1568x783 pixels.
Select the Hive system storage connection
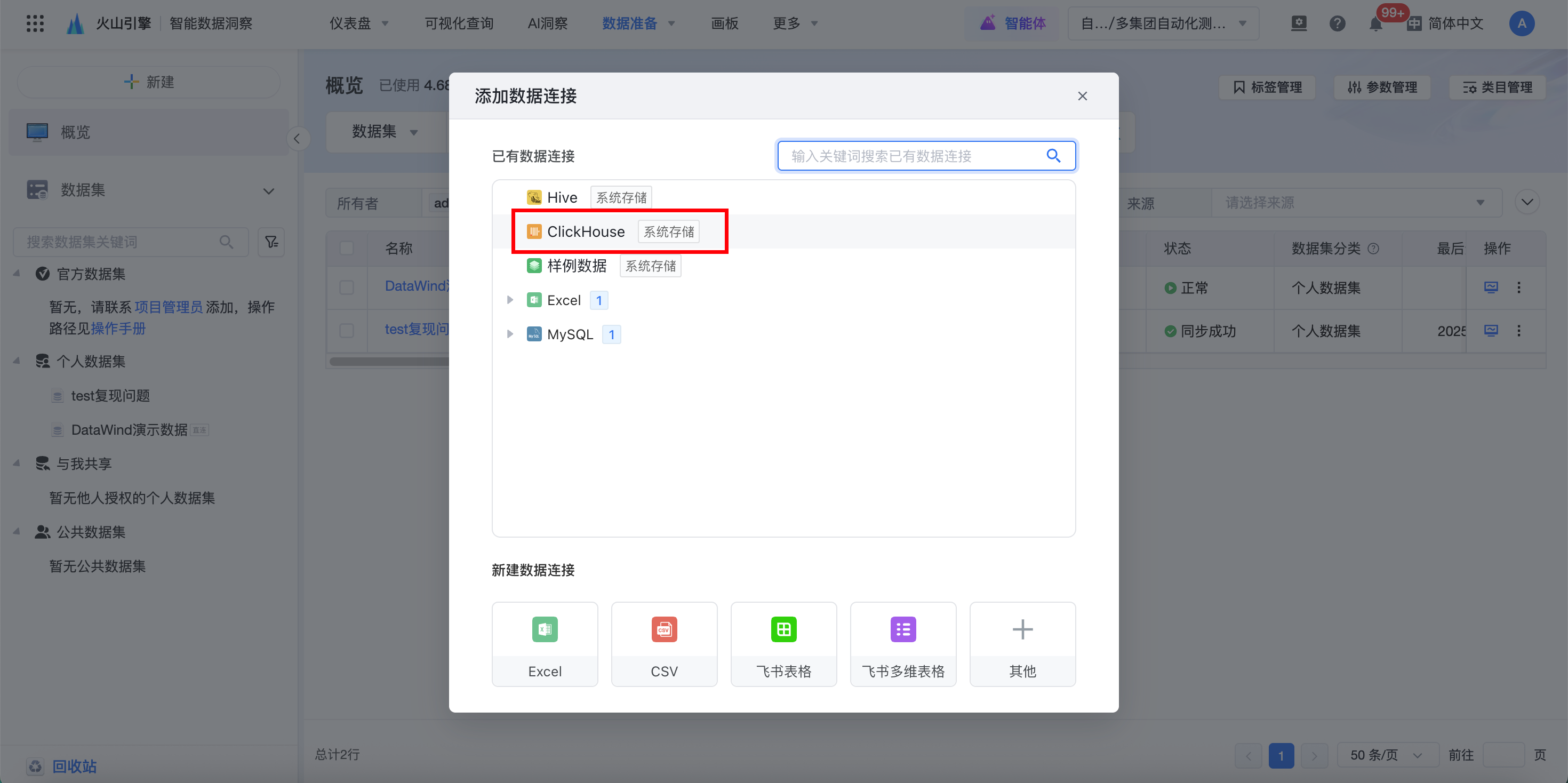[562, 197]
